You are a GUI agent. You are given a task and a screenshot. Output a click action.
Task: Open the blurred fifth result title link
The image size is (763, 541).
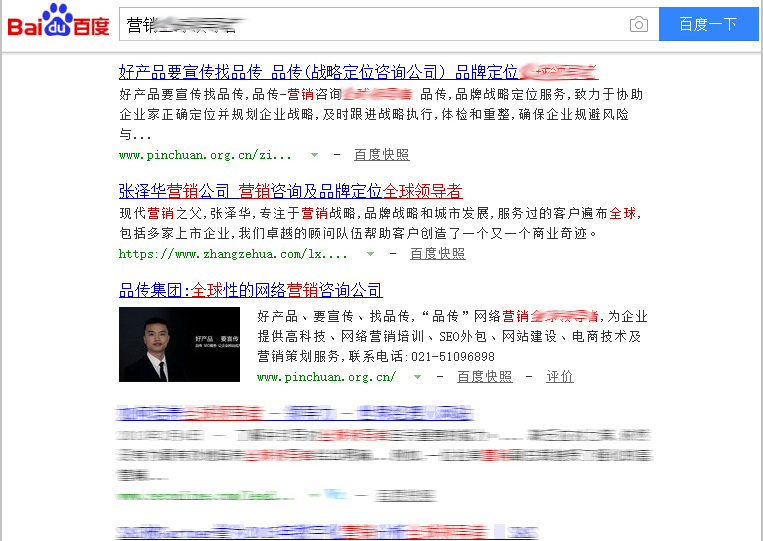(327, 532)
